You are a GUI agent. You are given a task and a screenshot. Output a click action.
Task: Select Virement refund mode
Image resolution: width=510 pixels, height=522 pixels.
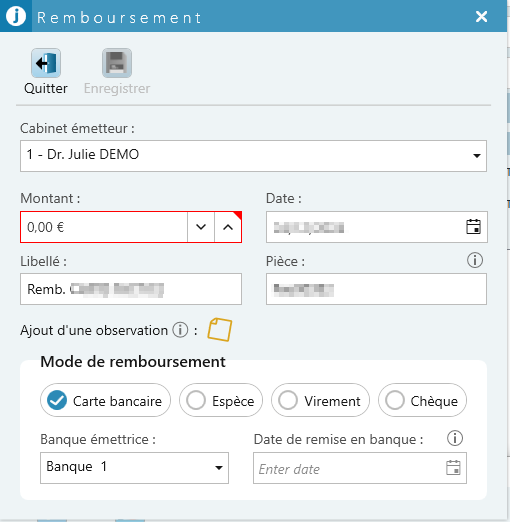tap(320, 400)
